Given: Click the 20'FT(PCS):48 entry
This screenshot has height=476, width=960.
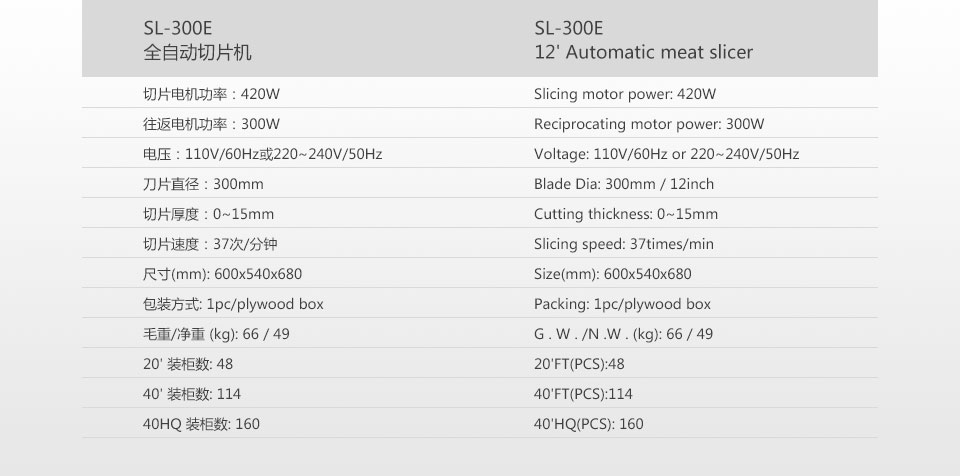Looking at the screenshot, I should pos(579,365).
